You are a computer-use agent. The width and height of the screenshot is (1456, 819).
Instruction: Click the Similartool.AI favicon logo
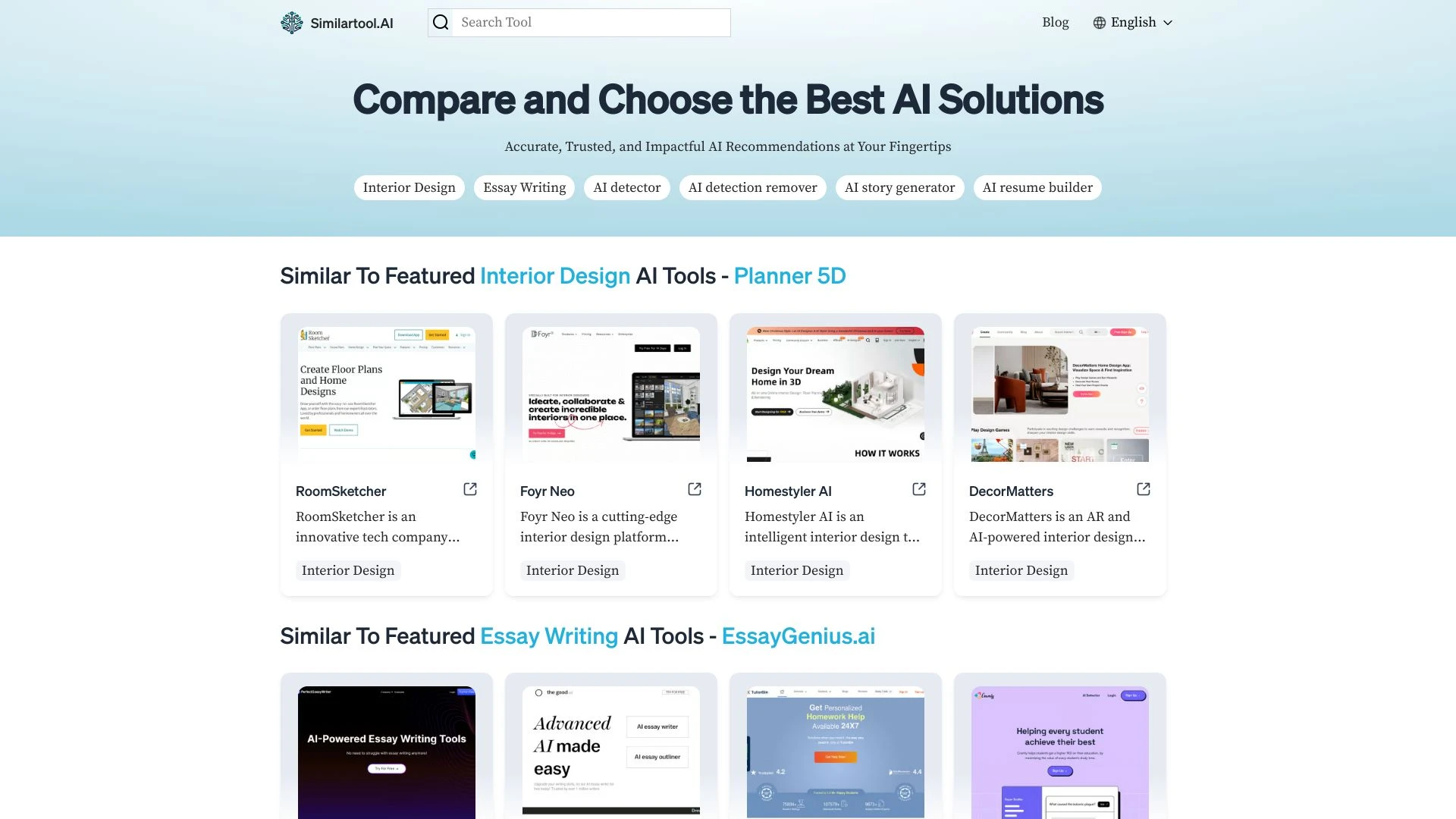(x=291, y=22)
